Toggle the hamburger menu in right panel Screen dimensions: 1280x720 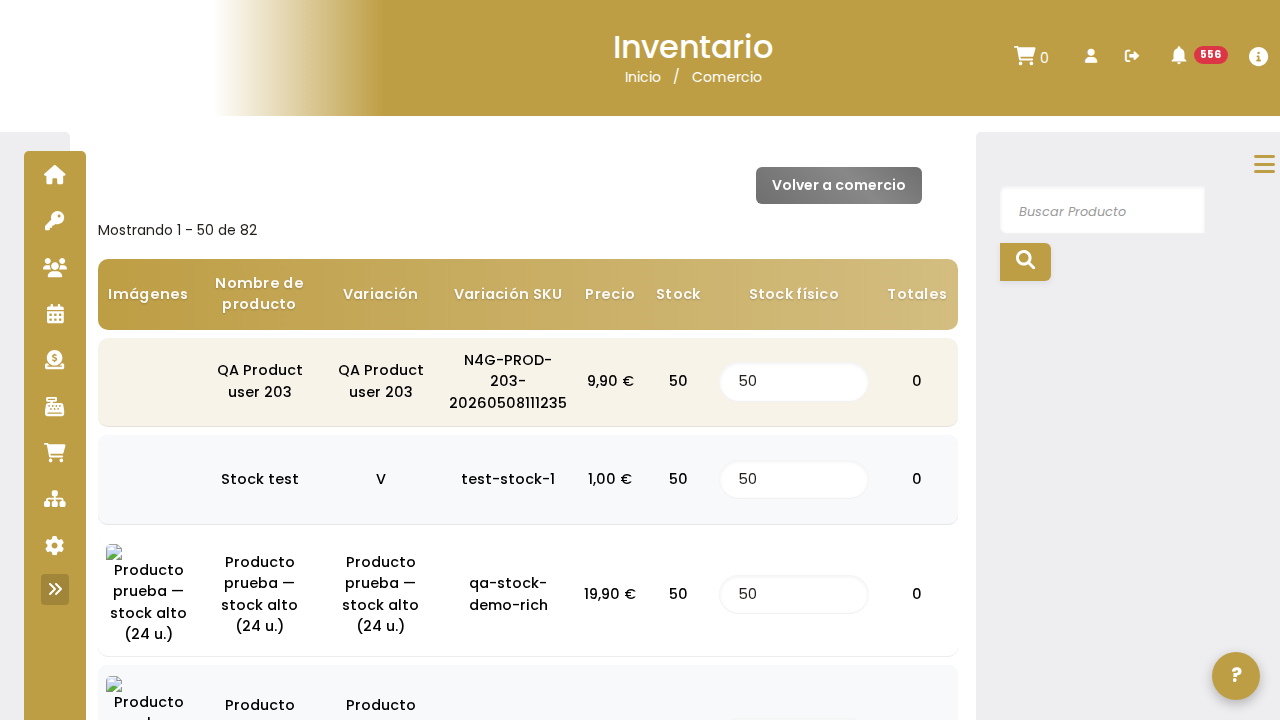point(1264,164)
